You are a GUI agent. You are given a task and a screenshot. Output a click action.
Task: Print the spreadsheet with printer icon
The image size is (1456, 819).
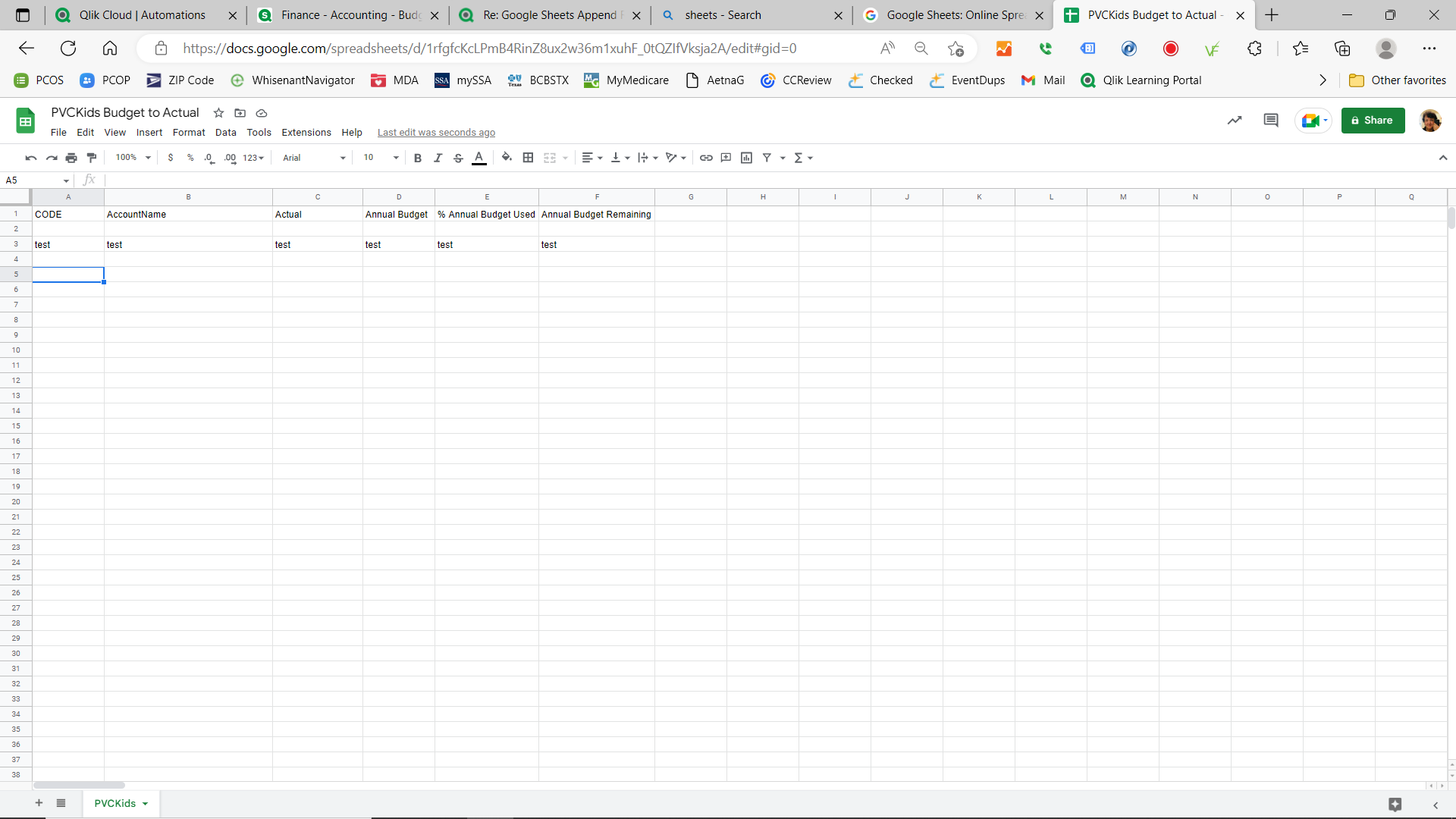pyautogui.click(x=71, y=158)
